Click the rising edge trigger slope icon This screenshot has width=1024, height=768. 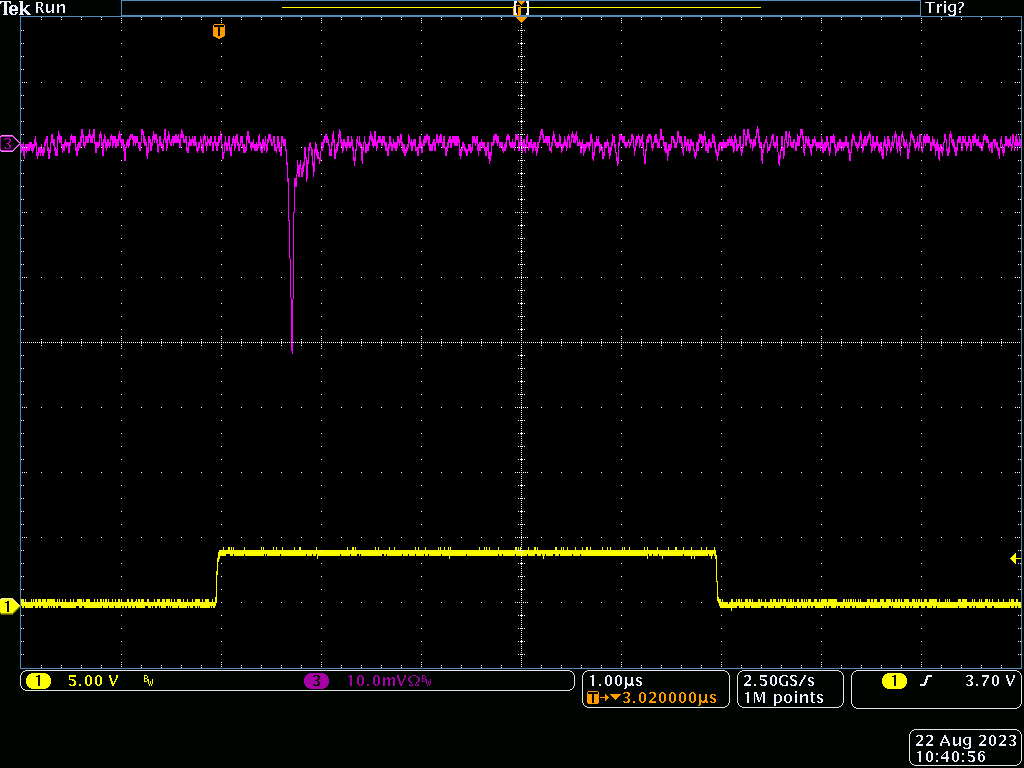pyautogui.click(x=925, y=681)
